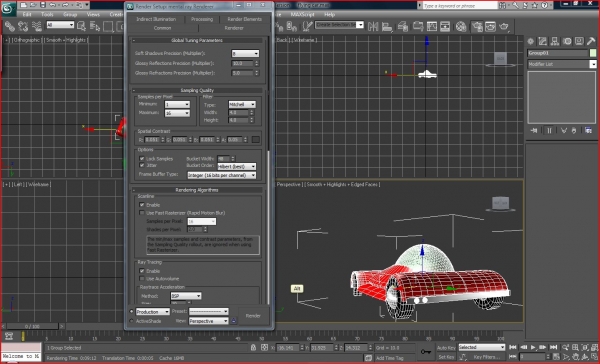Open Raytrace Acceleration Method BSP dropdown

pos(186,296)
